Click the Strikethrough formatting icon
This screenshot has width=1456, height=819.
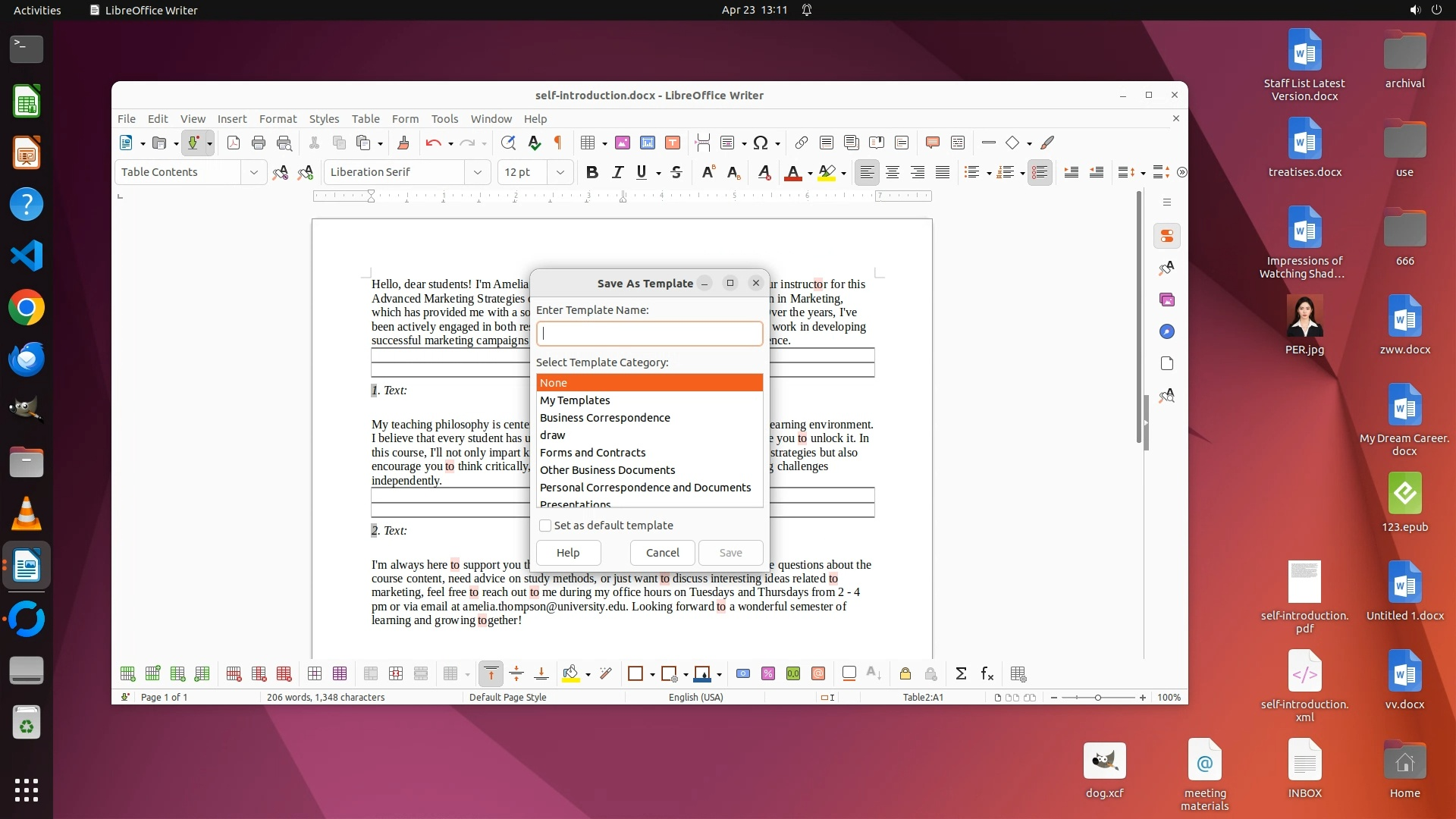click(x=676, y=173)
